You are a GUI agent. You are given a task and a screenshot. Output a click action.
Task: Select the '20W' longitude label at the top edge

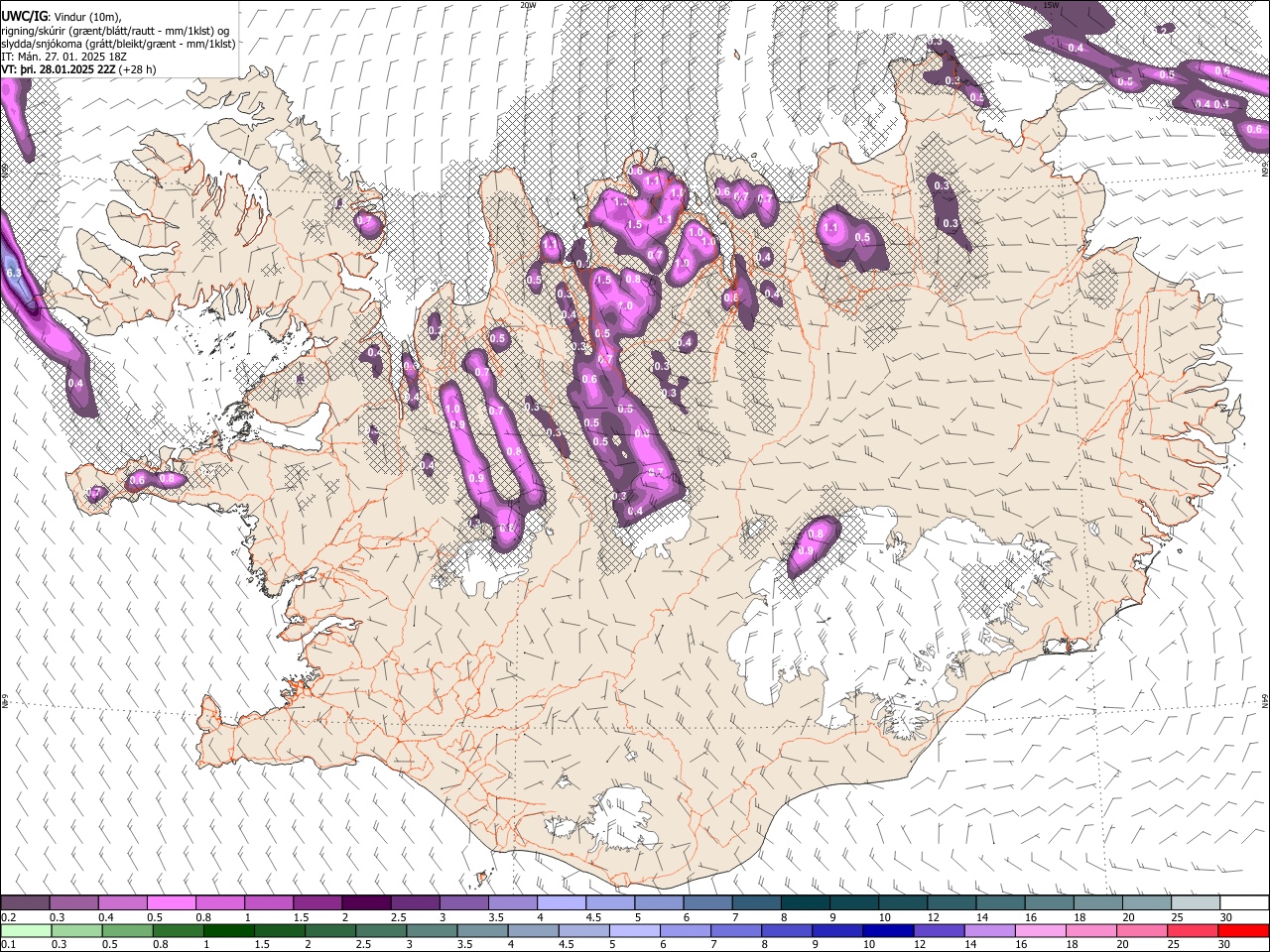pos(528,5)
